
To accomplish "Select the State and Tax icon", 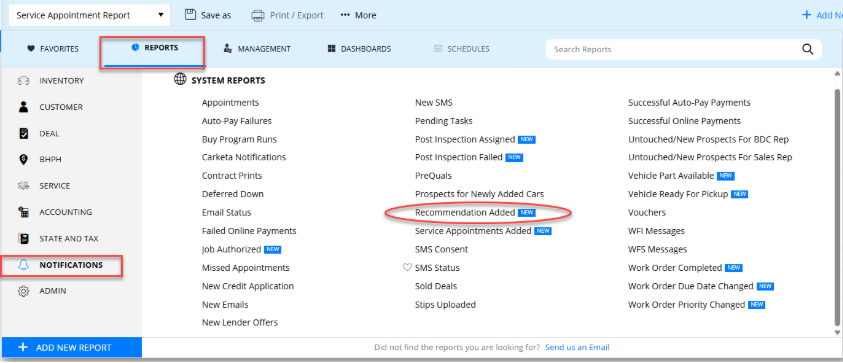I will [23, 238].
